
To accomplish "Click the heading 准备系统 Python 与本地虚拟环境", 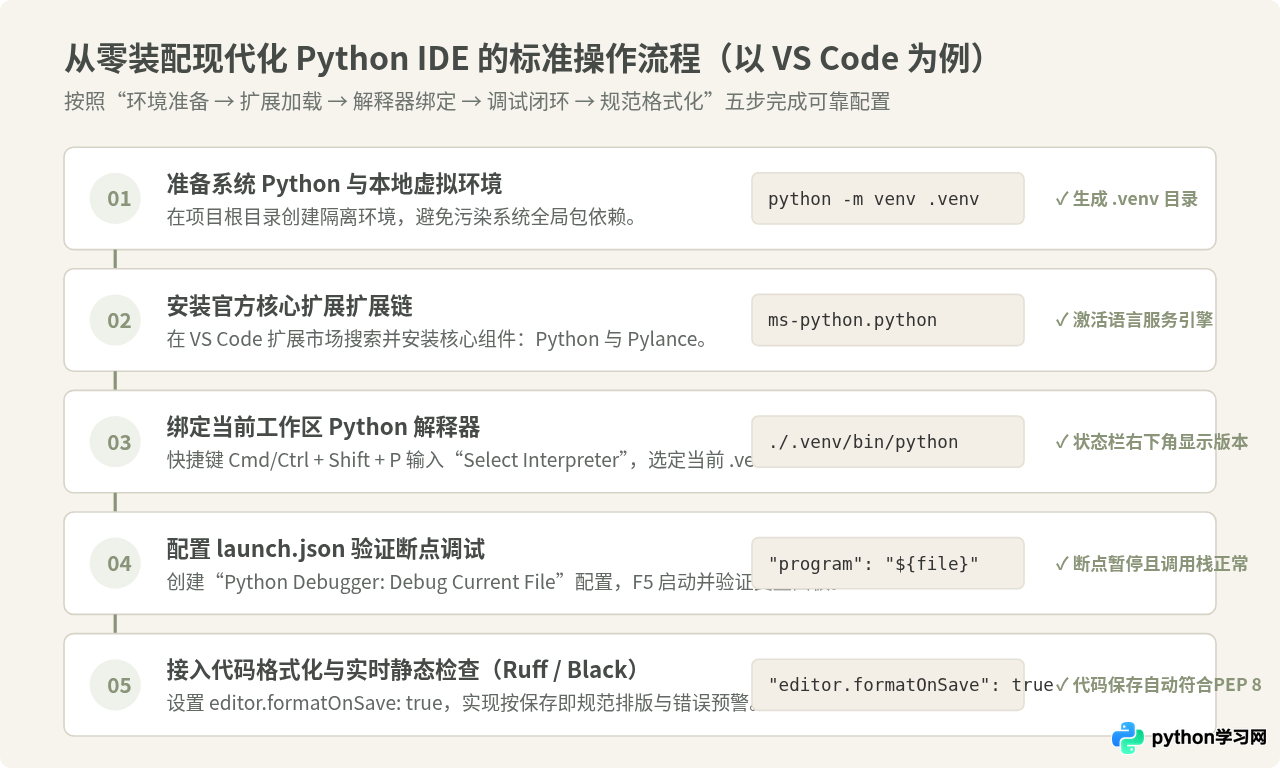I will click(x=334, y=184).
